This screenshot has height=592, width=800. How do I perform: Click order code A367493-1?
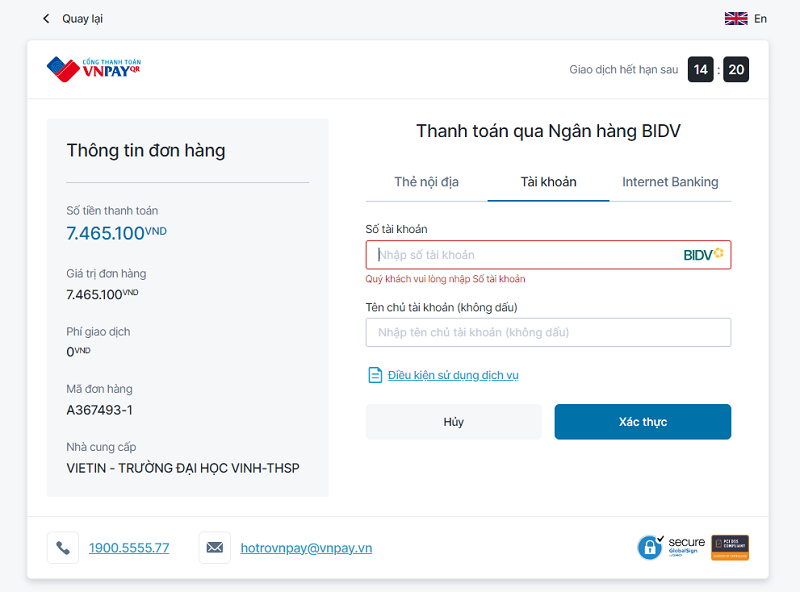coord(99,410)
